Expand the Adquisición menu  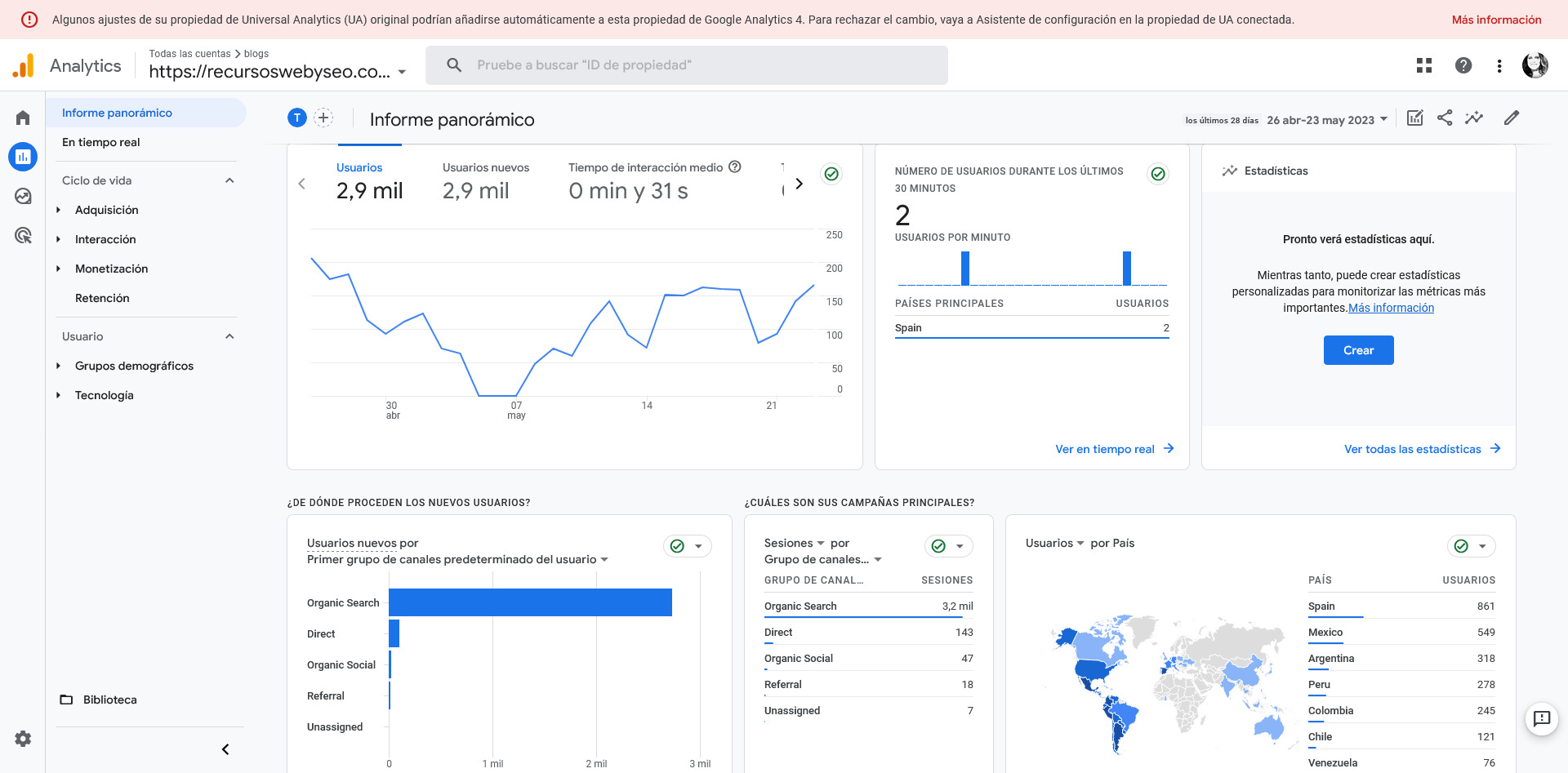pos(59,210)
